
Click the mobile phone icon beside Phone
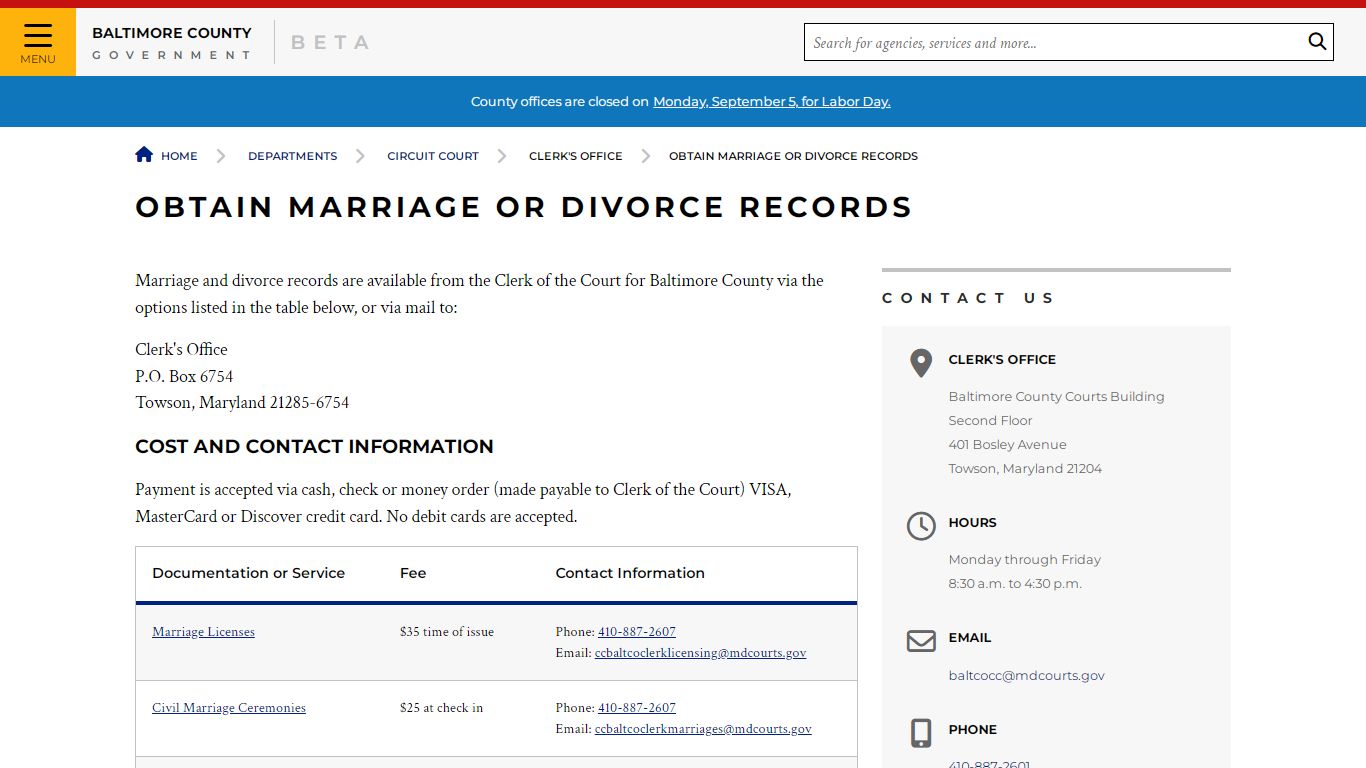[x=921, y=733]
